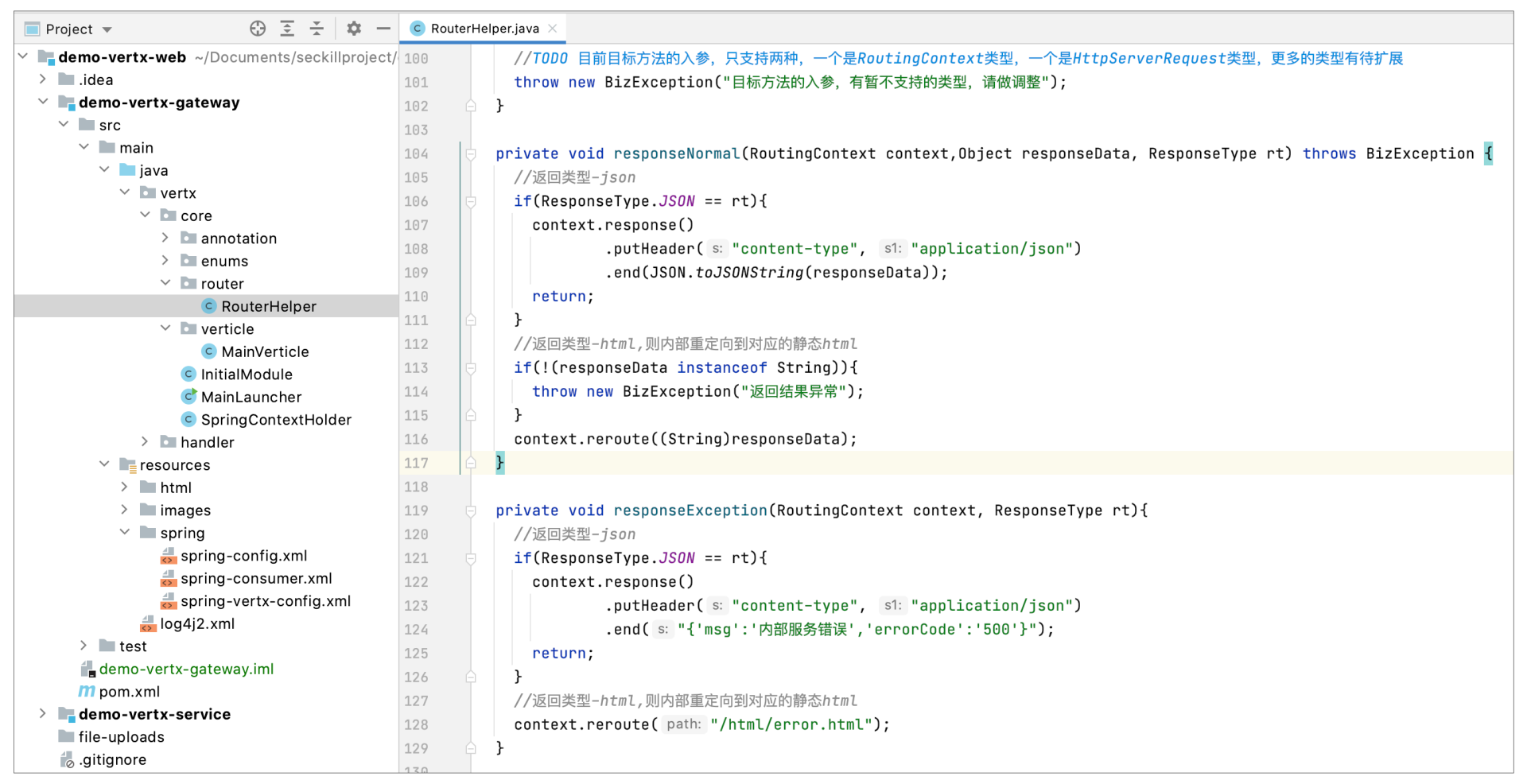Close the RouterHelper.java tab
This screenshot has height=784, width=1527.
point(553,29)
